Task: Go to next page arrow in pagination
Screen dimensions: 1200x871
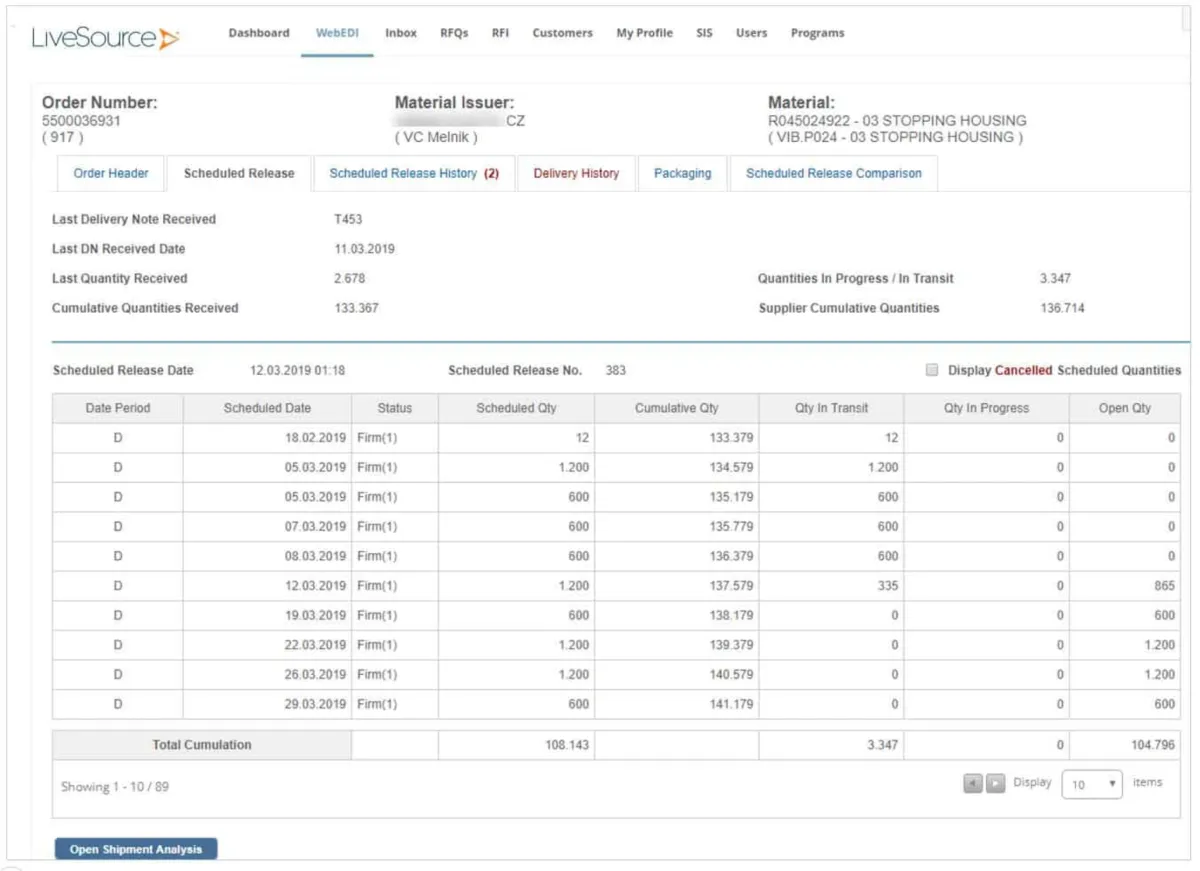Action: [995, 783]
